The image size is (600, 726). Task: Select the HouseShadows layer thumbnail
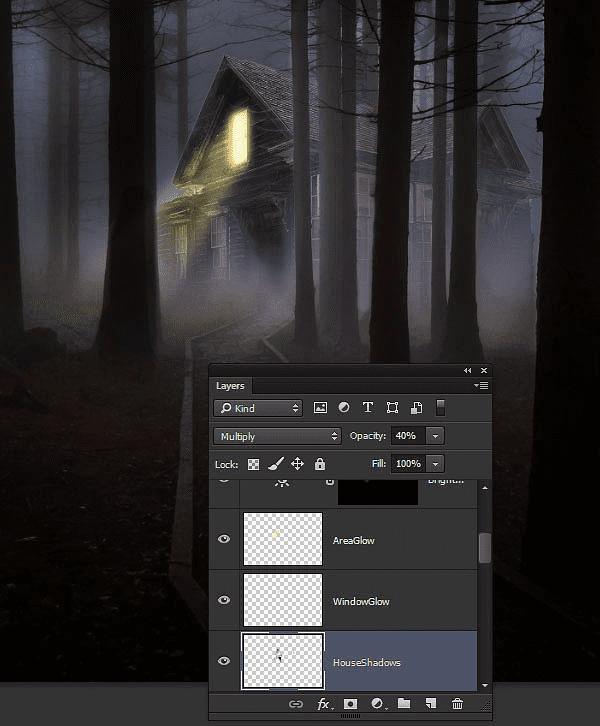click(283, 661)
